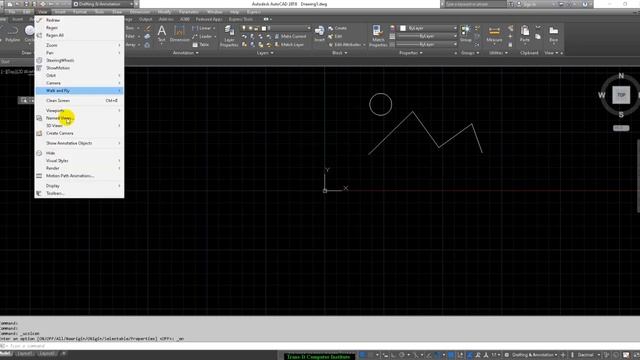Screen dimensions: 640x360
Task: Expand the Layers panel title
Action: coord(265,53)
